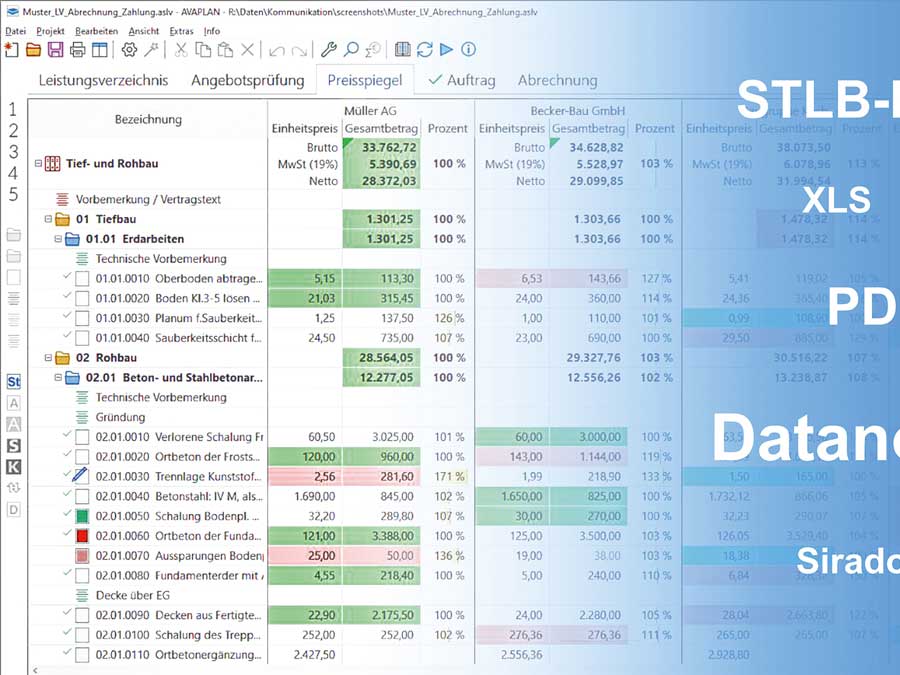Show information via the blue info icon

[x=468, y=50]
